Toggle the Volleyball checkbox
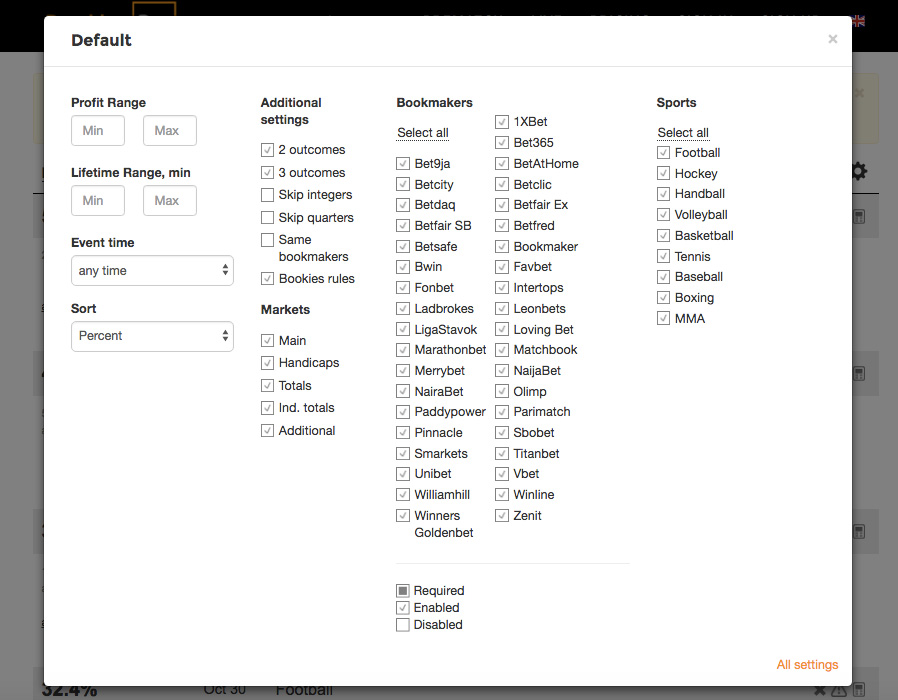Viewport: 898px width, 700px height. [x=663, y=215]
